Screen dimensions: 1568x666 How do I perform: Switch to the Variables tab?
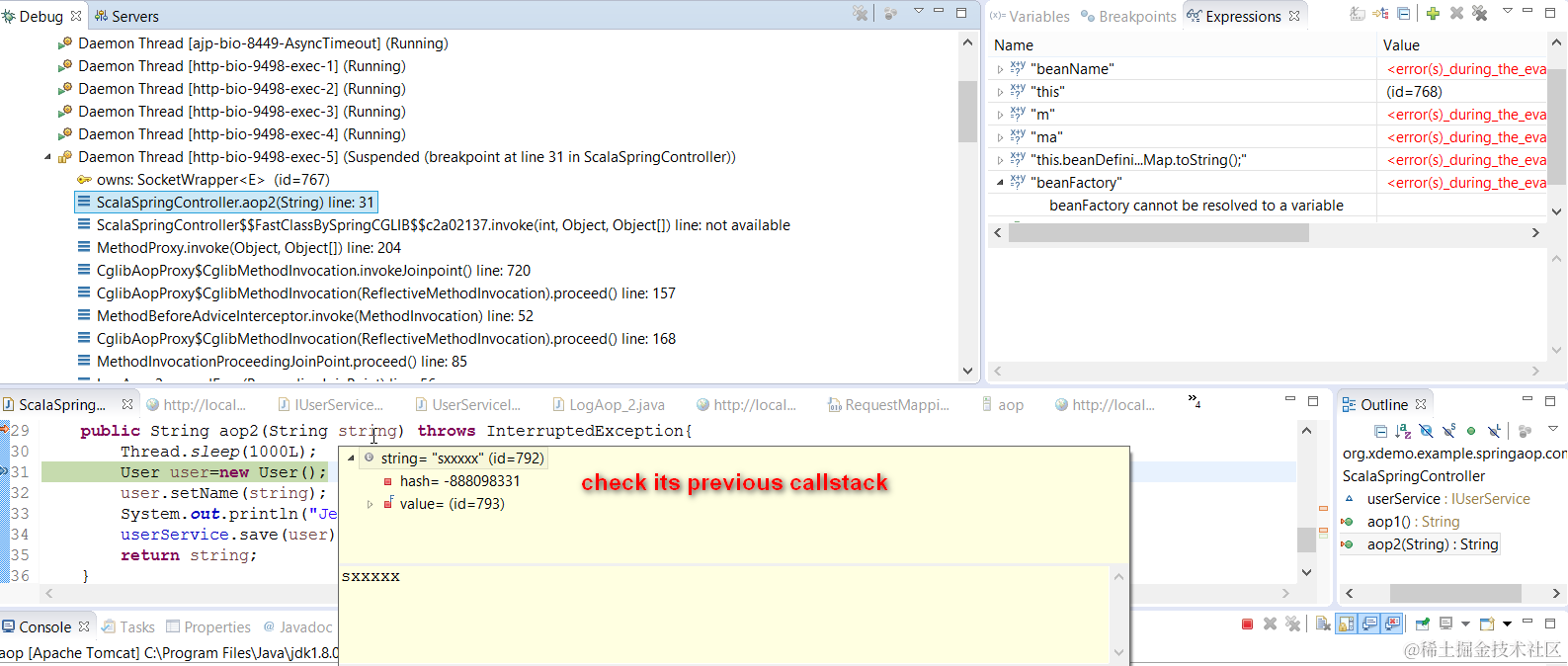coord(1030,16)
